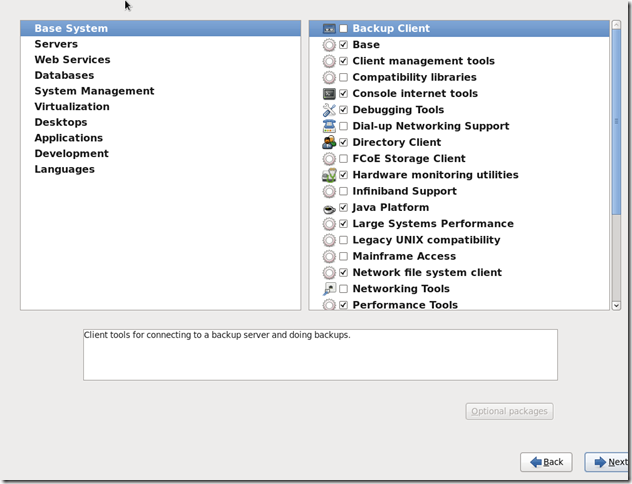Enable the Mainframe Access checkbox
The width and height of the screenshot is (632, 484).
coord(343,256)
